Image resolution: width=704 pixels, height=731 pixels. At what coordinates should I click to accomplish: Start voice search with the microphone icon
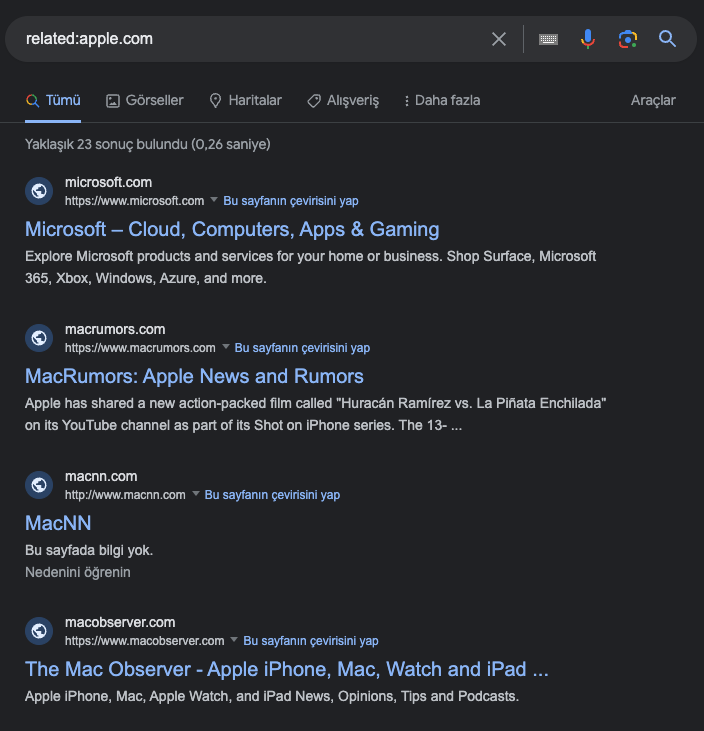pyautogui.click(x=588, y=39)
